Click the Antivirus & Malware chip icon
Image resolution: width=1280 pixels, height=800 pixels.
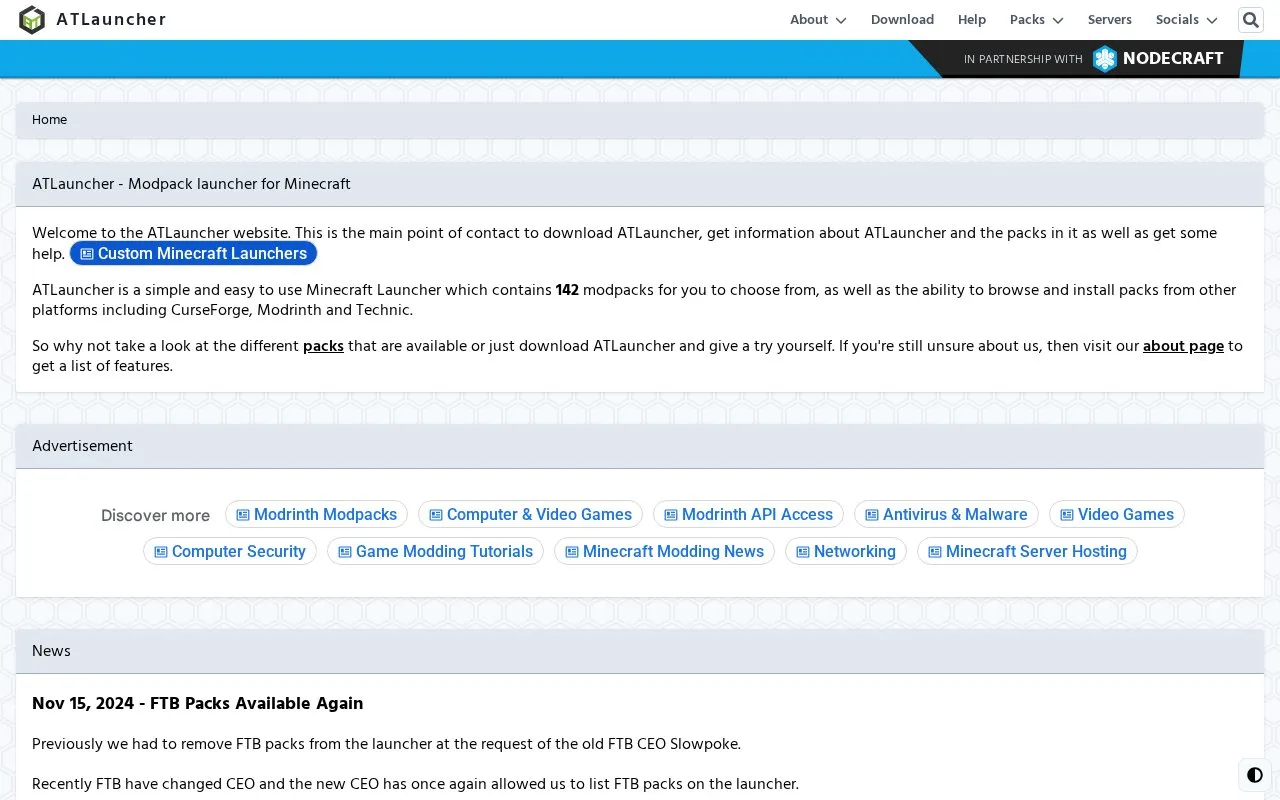[x=872, y=515]
